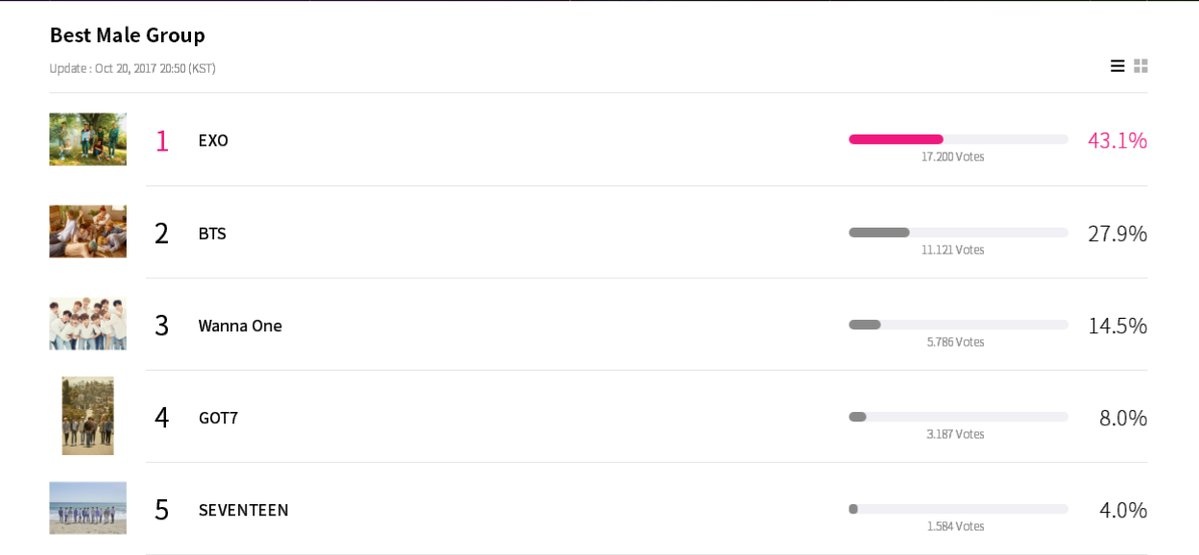Viewport: 1199px width, 555px height.
Task: Open the GOT7 group thumbnail
Action: [x=88, y=416]
